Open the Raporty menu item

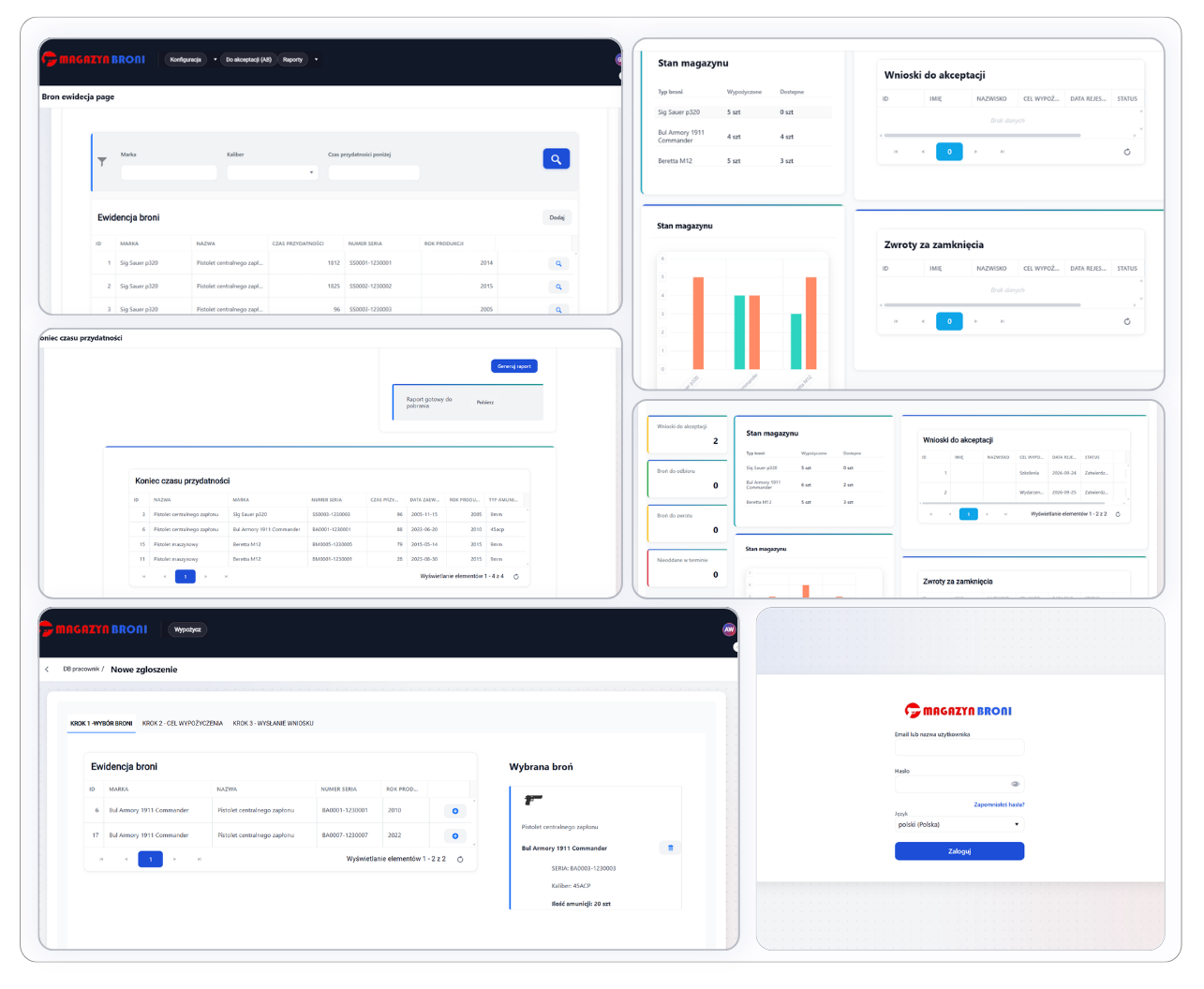(x=292, y=60)
